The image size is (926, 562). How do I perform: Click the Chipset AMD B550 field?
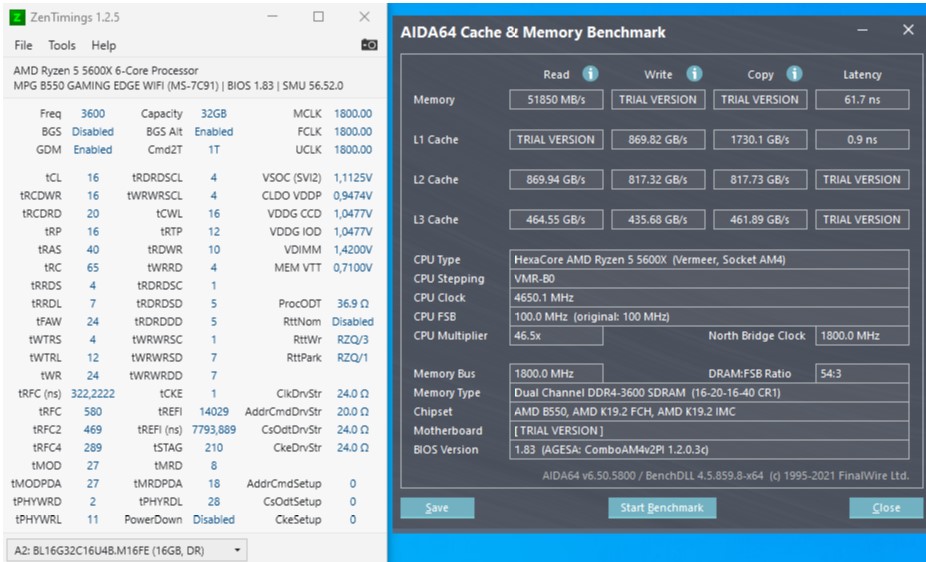[709, 411]
